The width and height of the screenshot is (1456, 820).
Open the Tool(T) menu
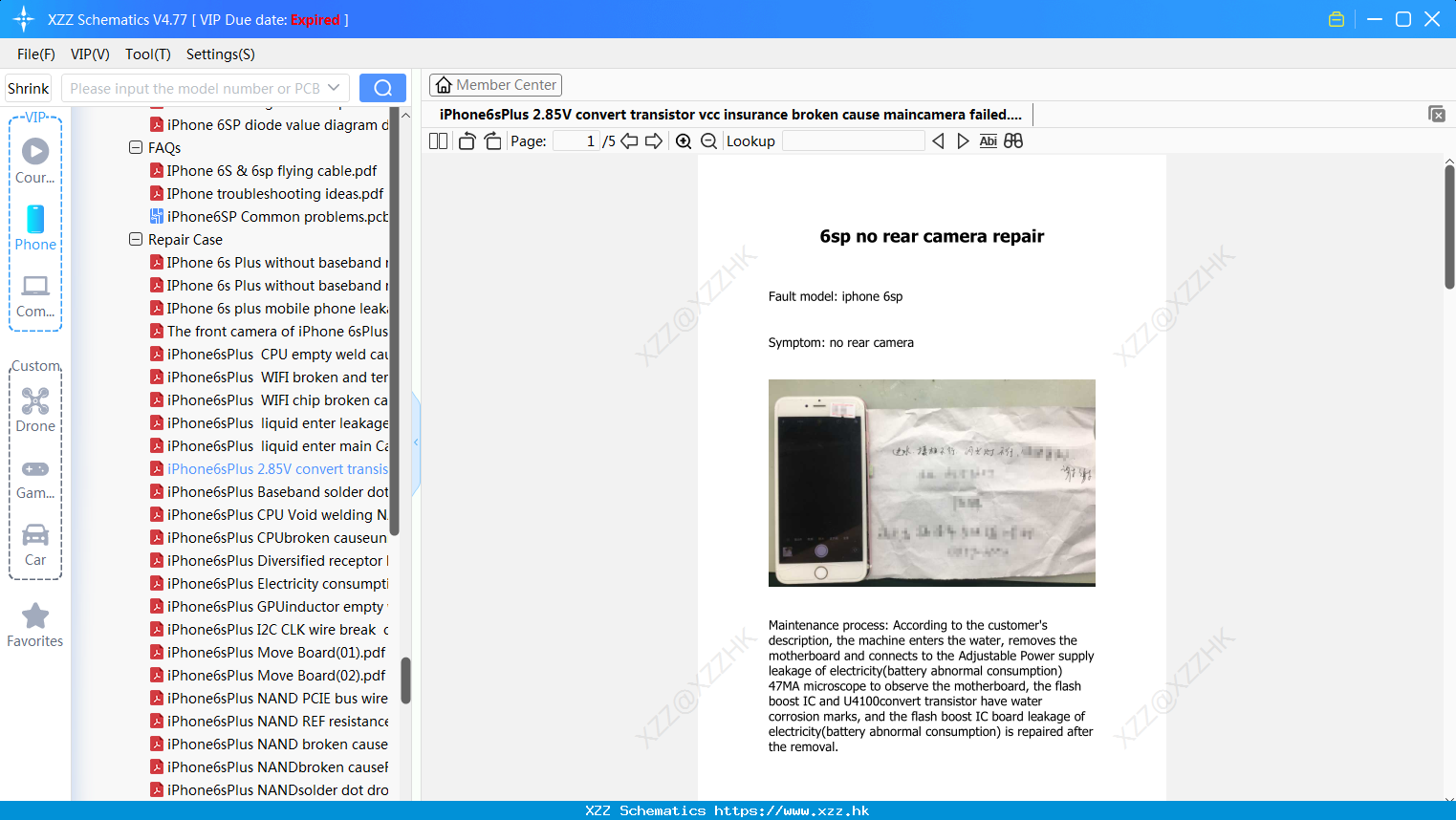[148, 54]
